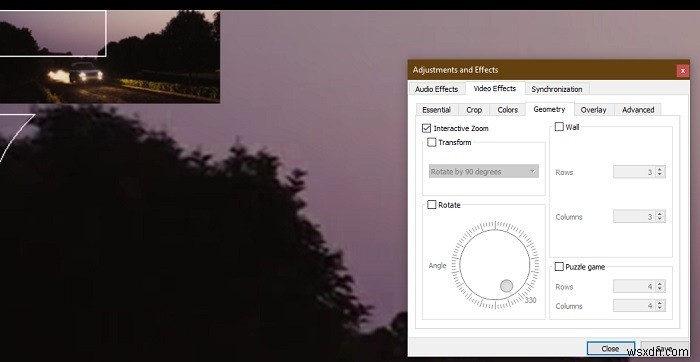
Task: Switch to the Audio Effects tab
Action: coord(436,89)
